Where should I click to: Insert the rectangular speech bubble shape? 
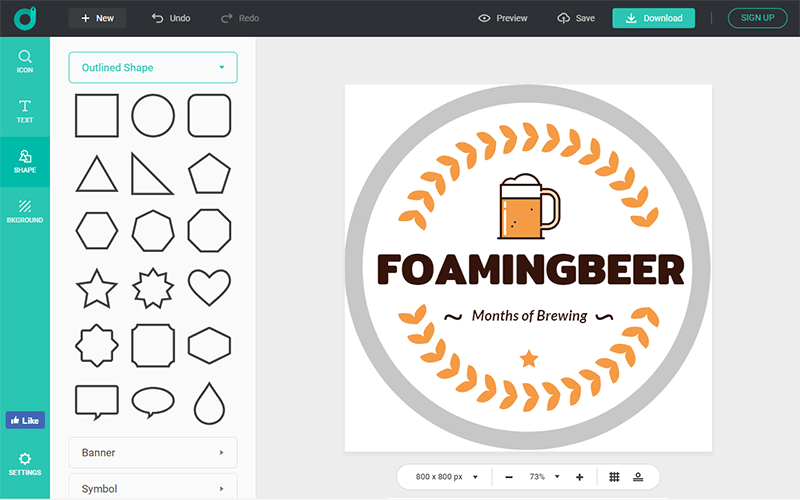[97, 402]
